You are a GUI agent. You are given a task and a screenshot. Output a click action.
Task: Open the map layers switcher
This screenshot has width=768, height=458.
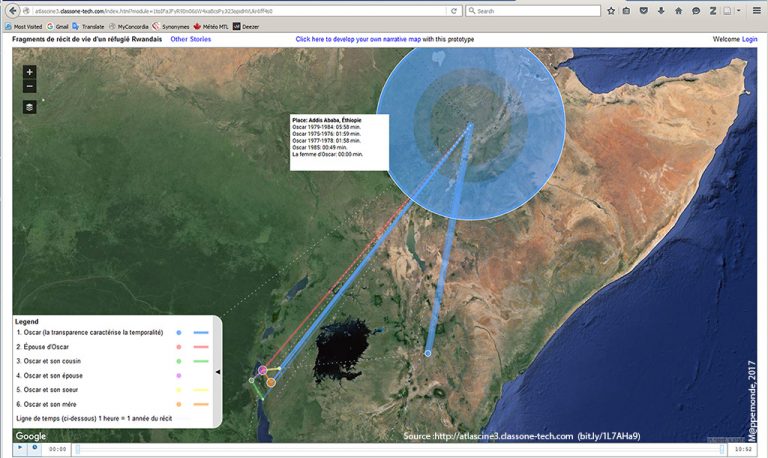[x=29, y=106]
